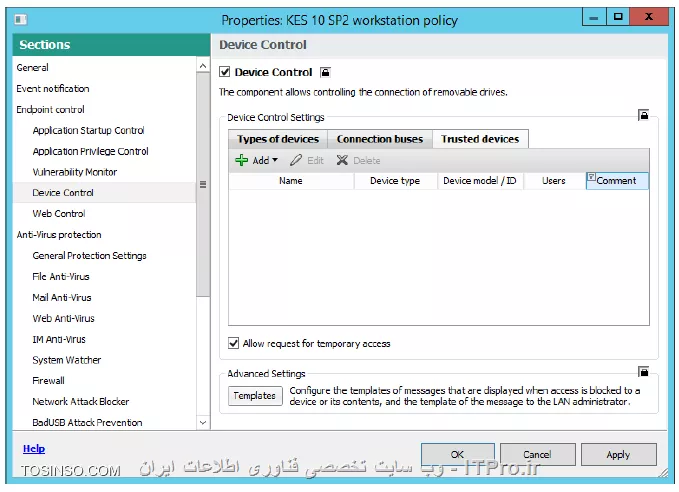Screen dimensions: 679x492
Task: Click the window system icon in title bar
Action: 20,19
